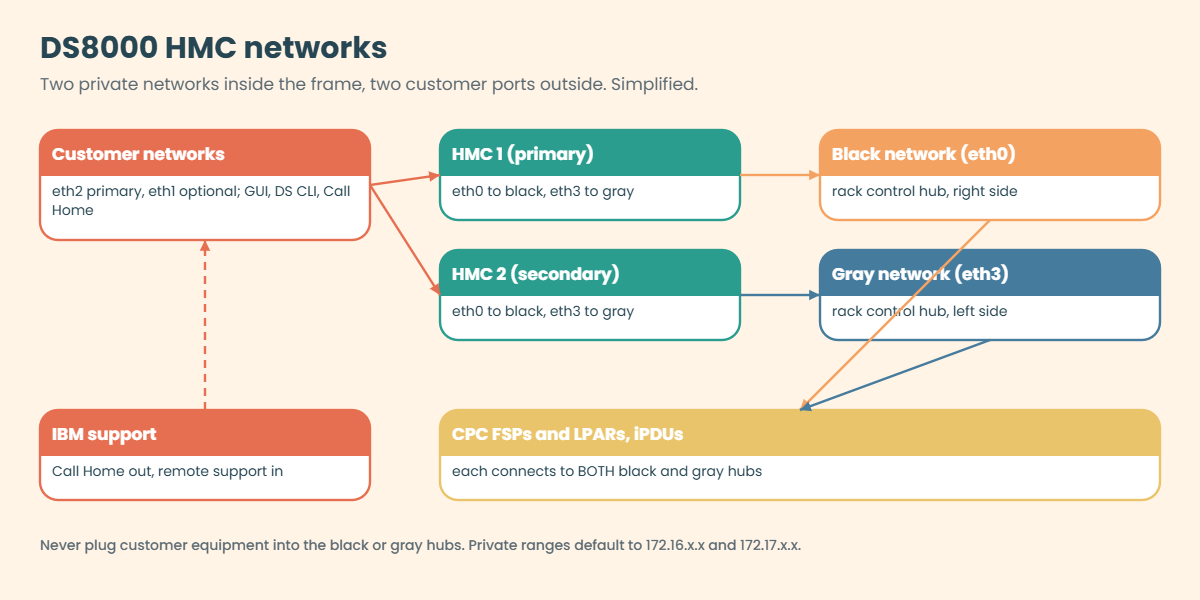
Task: Select 'rack control hub, left side' text
Action: (x=920, y=311)
